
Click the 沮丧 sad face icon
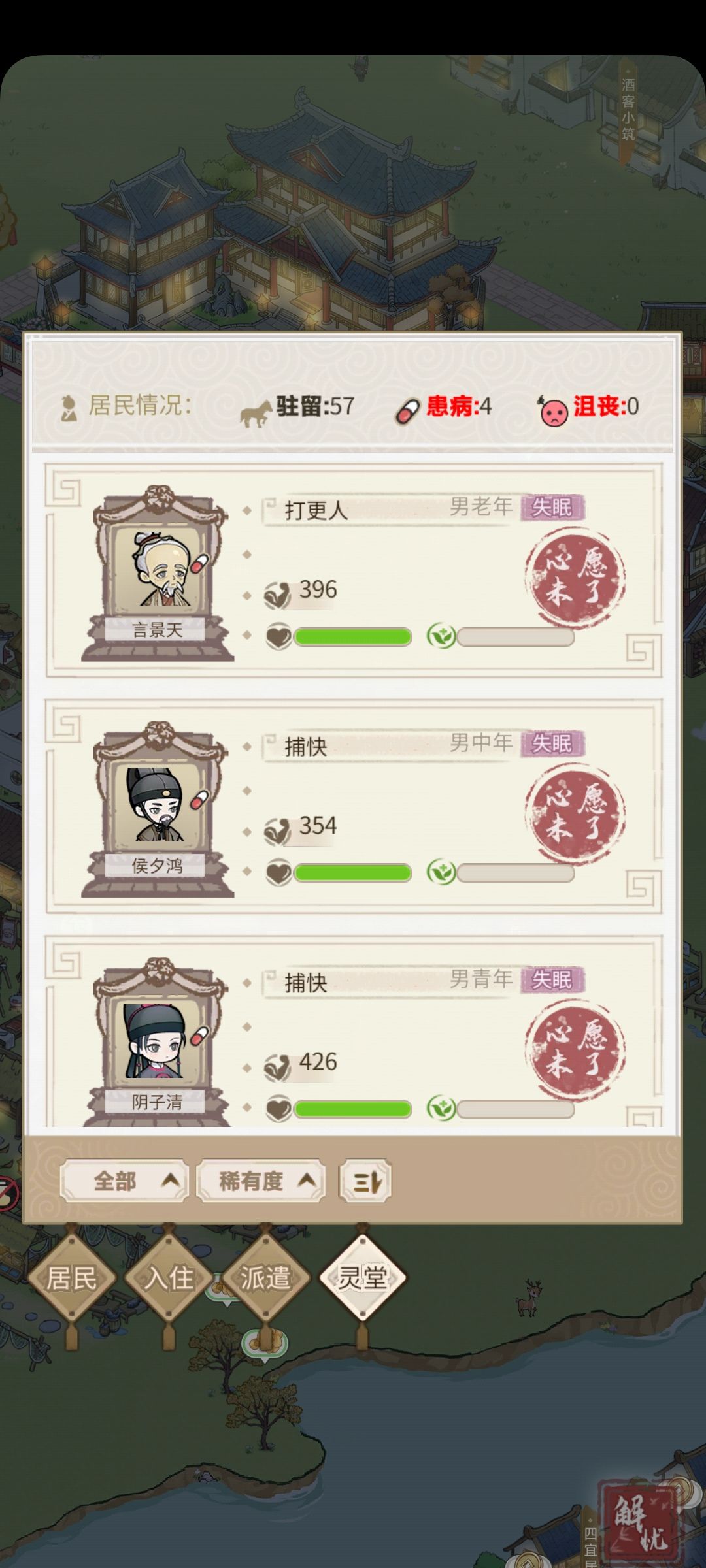tap(553, 411)
